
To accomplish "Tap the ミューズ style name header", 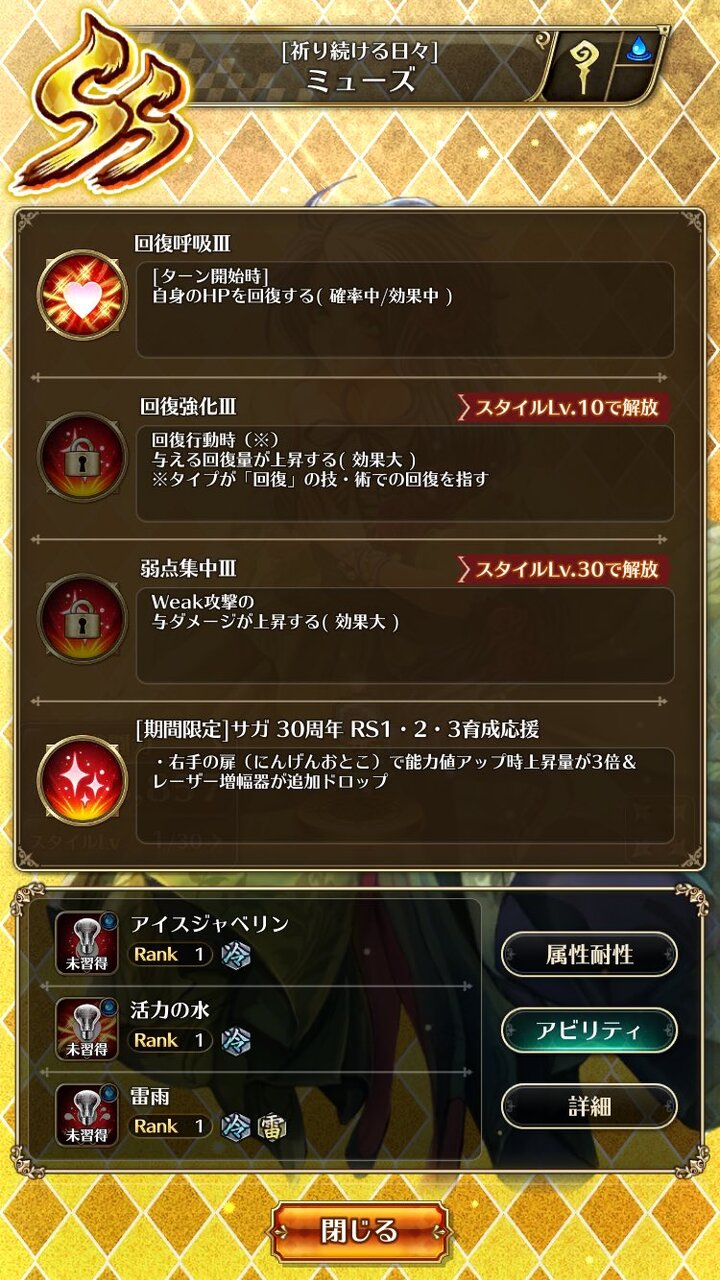I will 360,80.
